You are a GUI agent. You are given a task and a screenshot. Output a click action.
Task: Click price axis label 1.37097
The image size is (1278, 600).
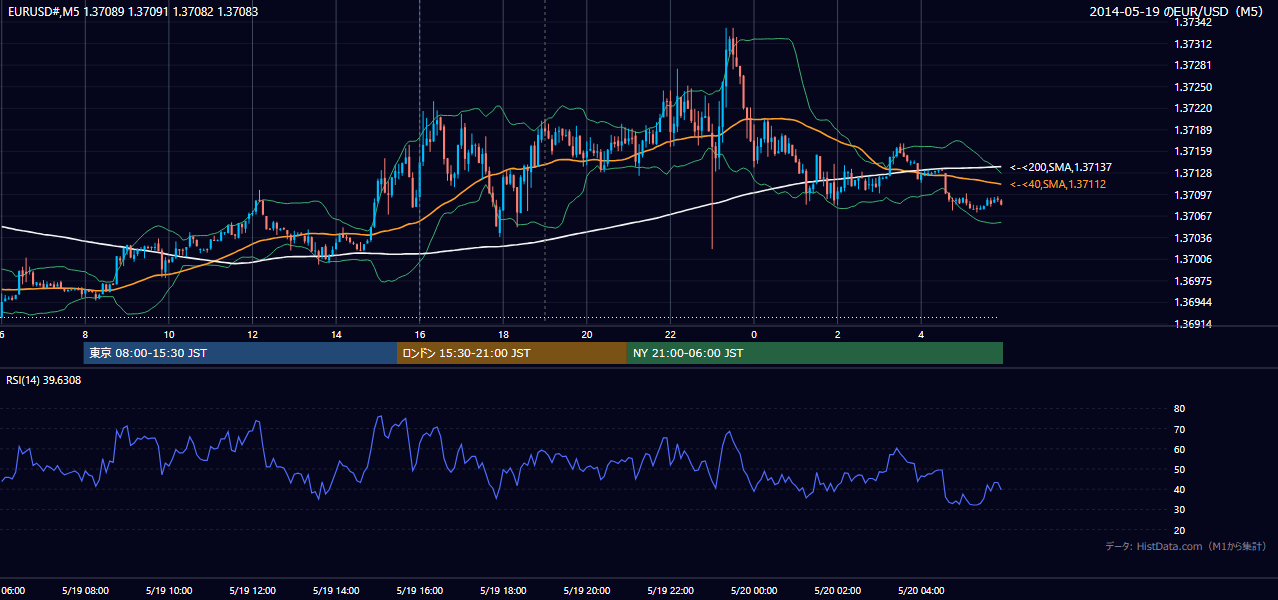[x=1193, y=195]
